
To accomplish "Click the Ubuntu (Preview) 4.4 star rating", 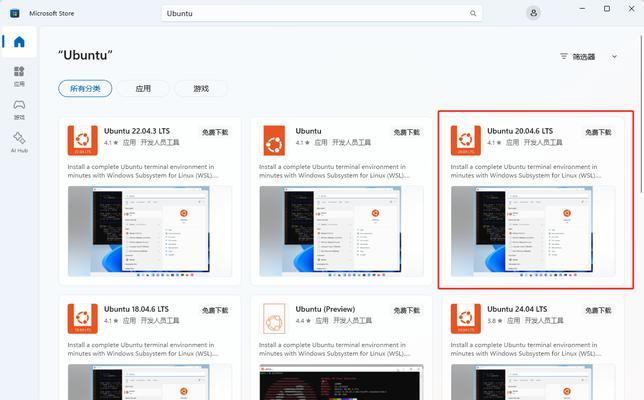I will click(303, 321).
